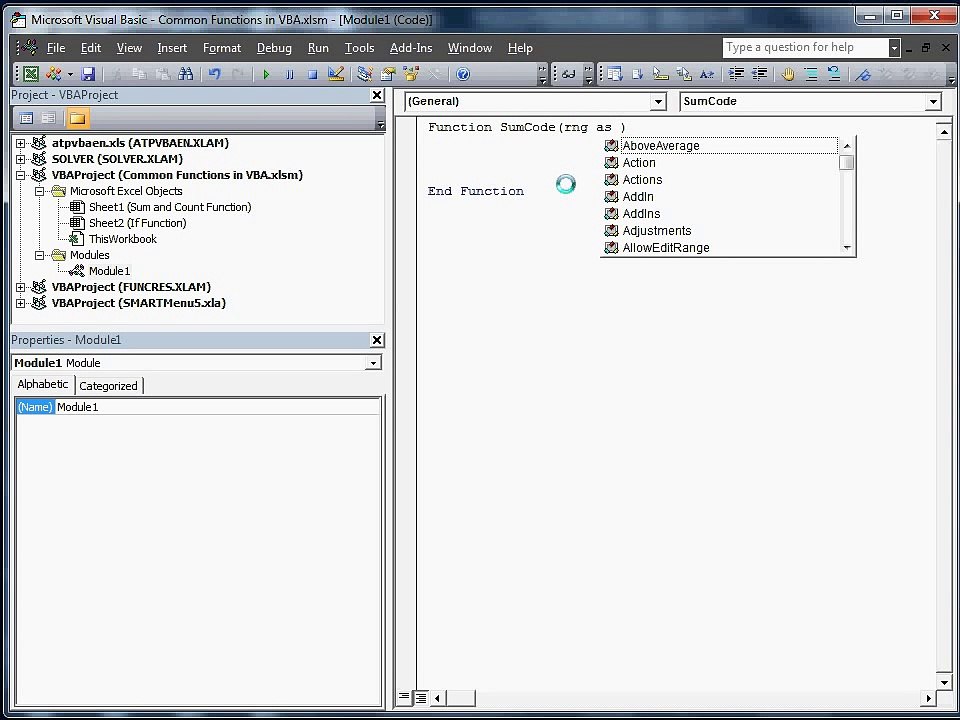Switch to the Categorized tab

[x=108, y=386]
